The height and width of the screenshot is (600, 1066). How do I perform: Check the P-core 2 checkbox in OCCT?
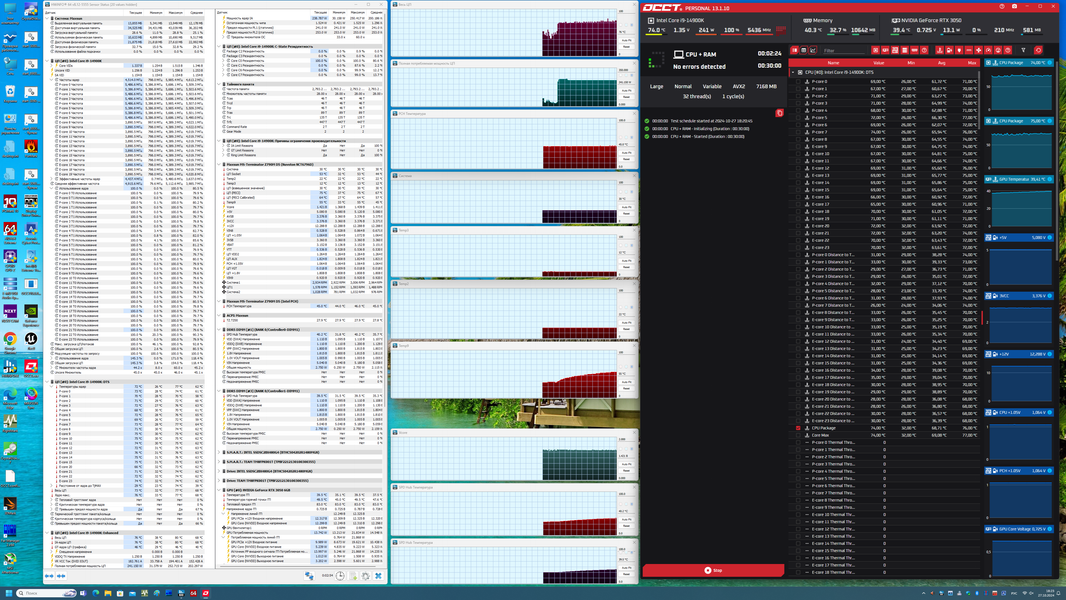(x=798, y=96)
